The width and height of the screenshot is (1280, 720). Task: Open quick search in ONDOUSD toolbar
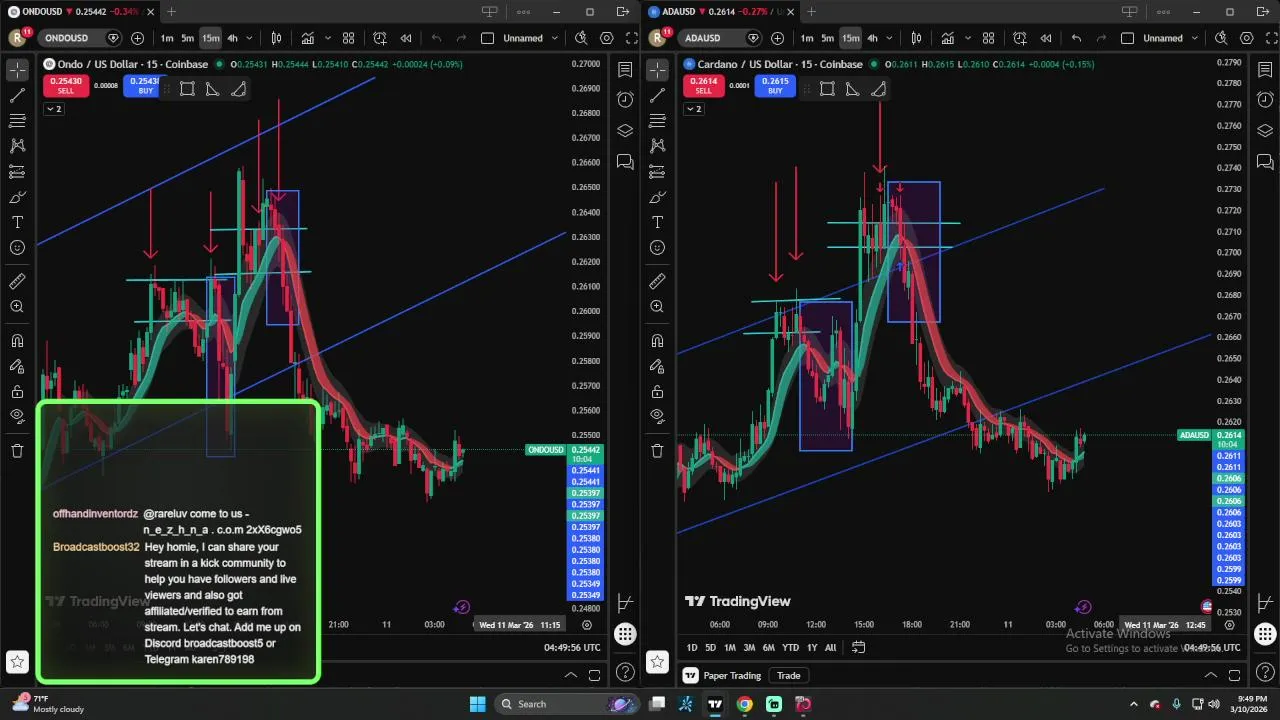pos(581,38)
